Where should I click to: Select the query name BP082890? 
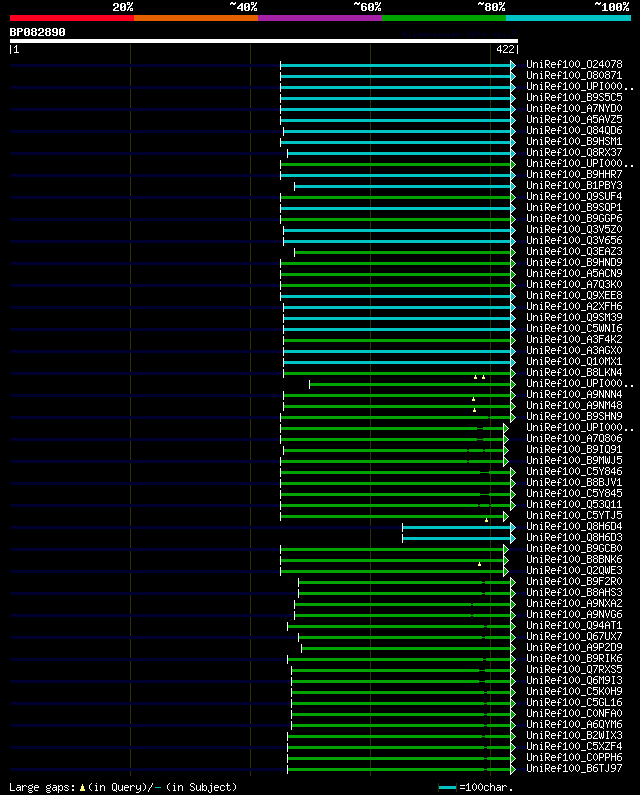coord(38,32)
